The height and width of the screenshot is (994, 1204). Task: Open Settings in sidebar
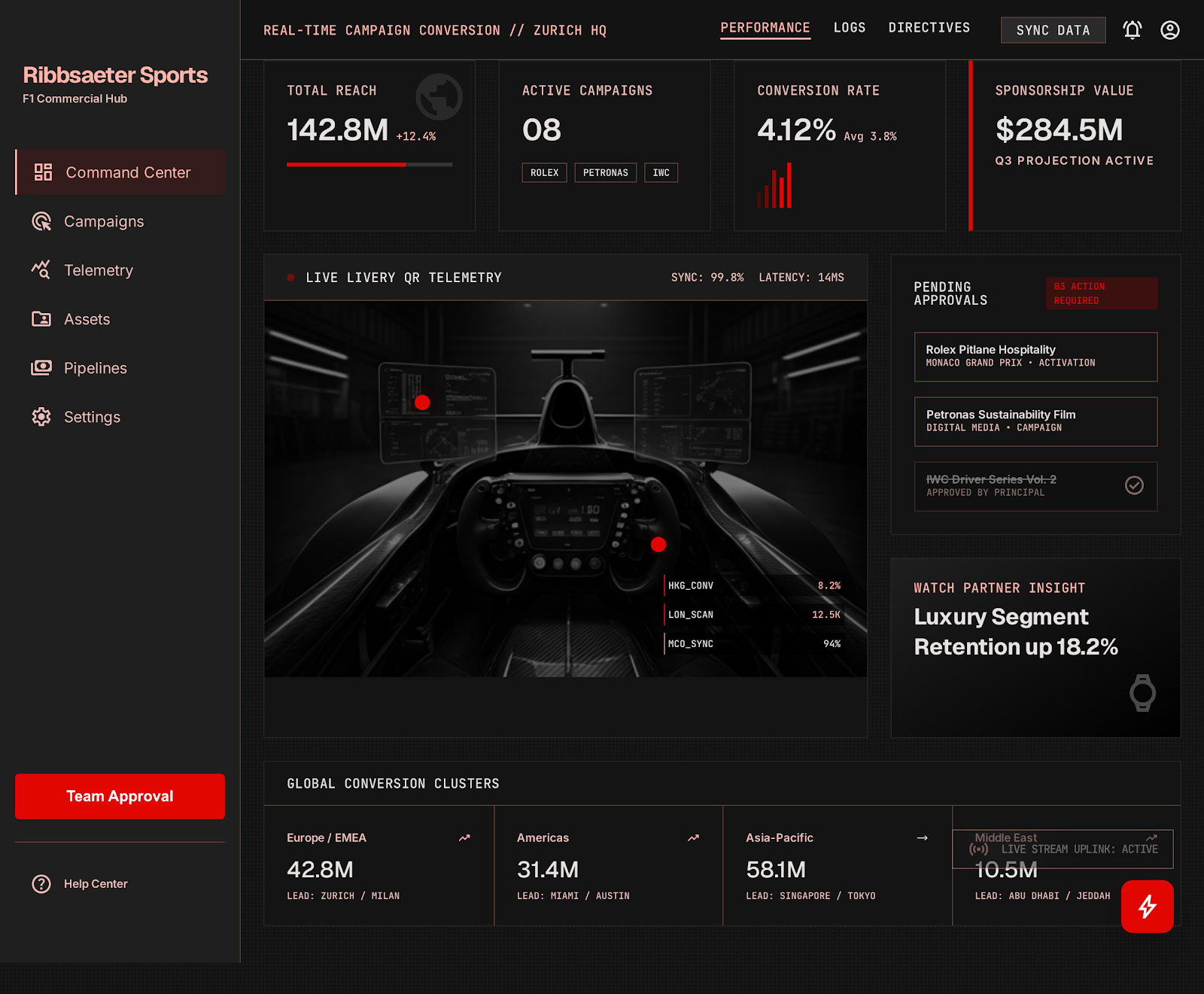pyautogui.click(x=120, y=417)
